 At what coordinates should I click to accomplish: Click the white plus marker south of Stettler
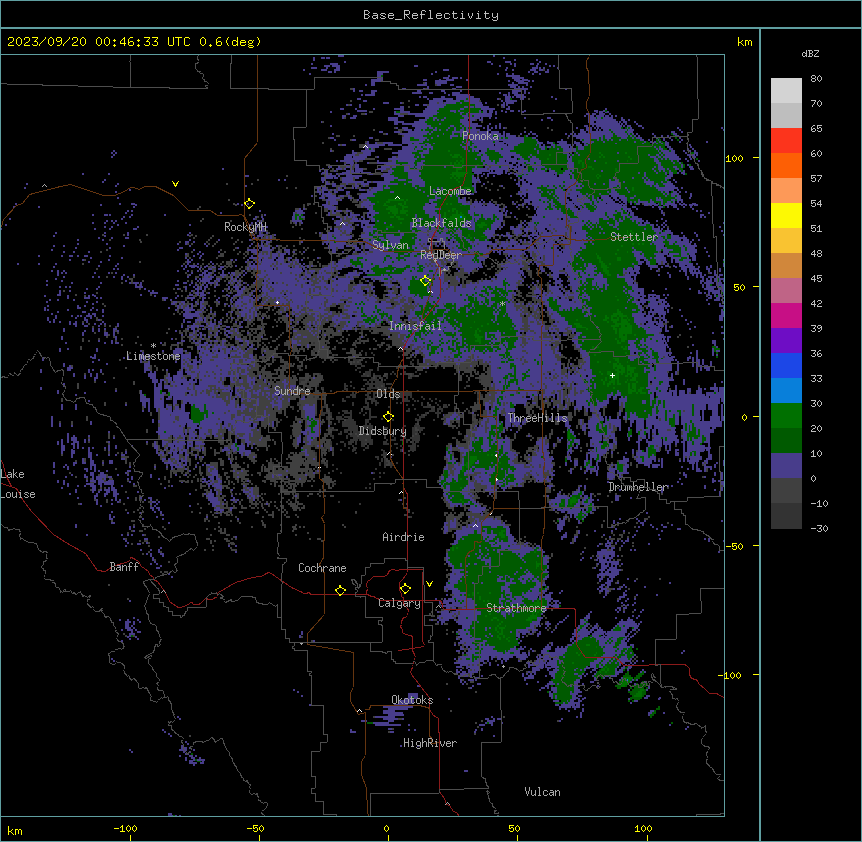[x=612, y=375]
